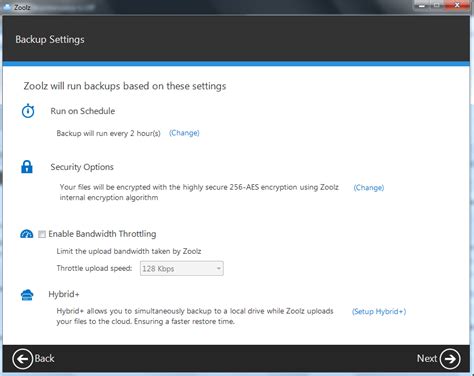Click the Security Options heading
The image size is (474, 376).
[82, 167]
